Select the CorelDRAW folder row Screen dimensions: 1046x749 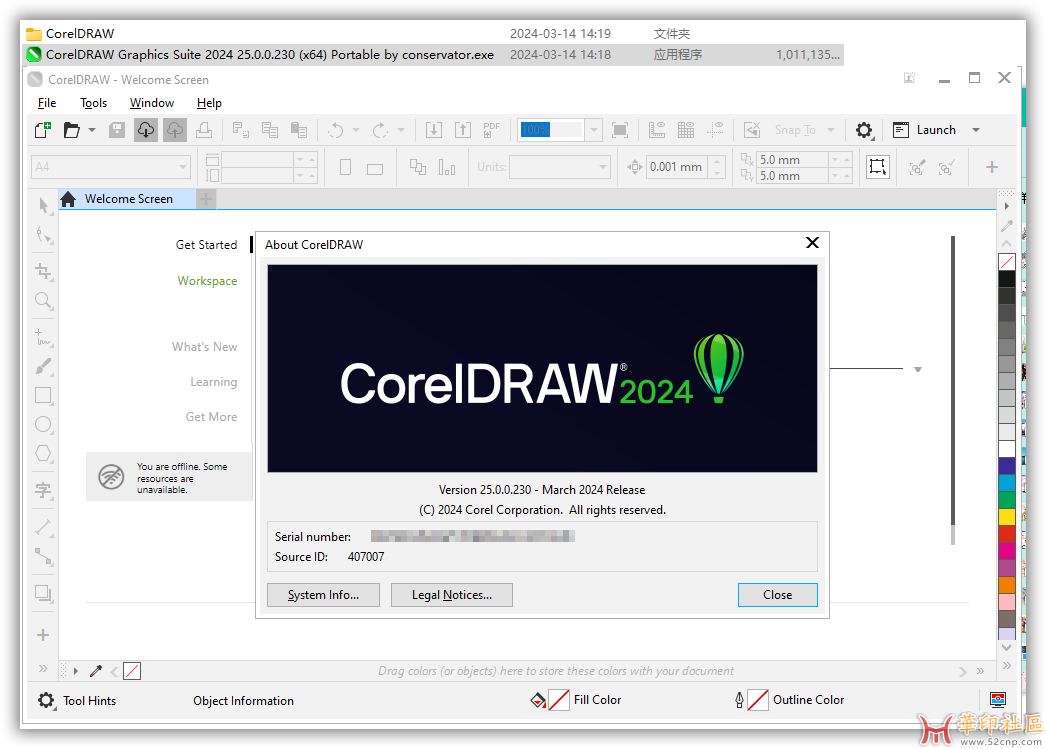(x=434, y=33)
